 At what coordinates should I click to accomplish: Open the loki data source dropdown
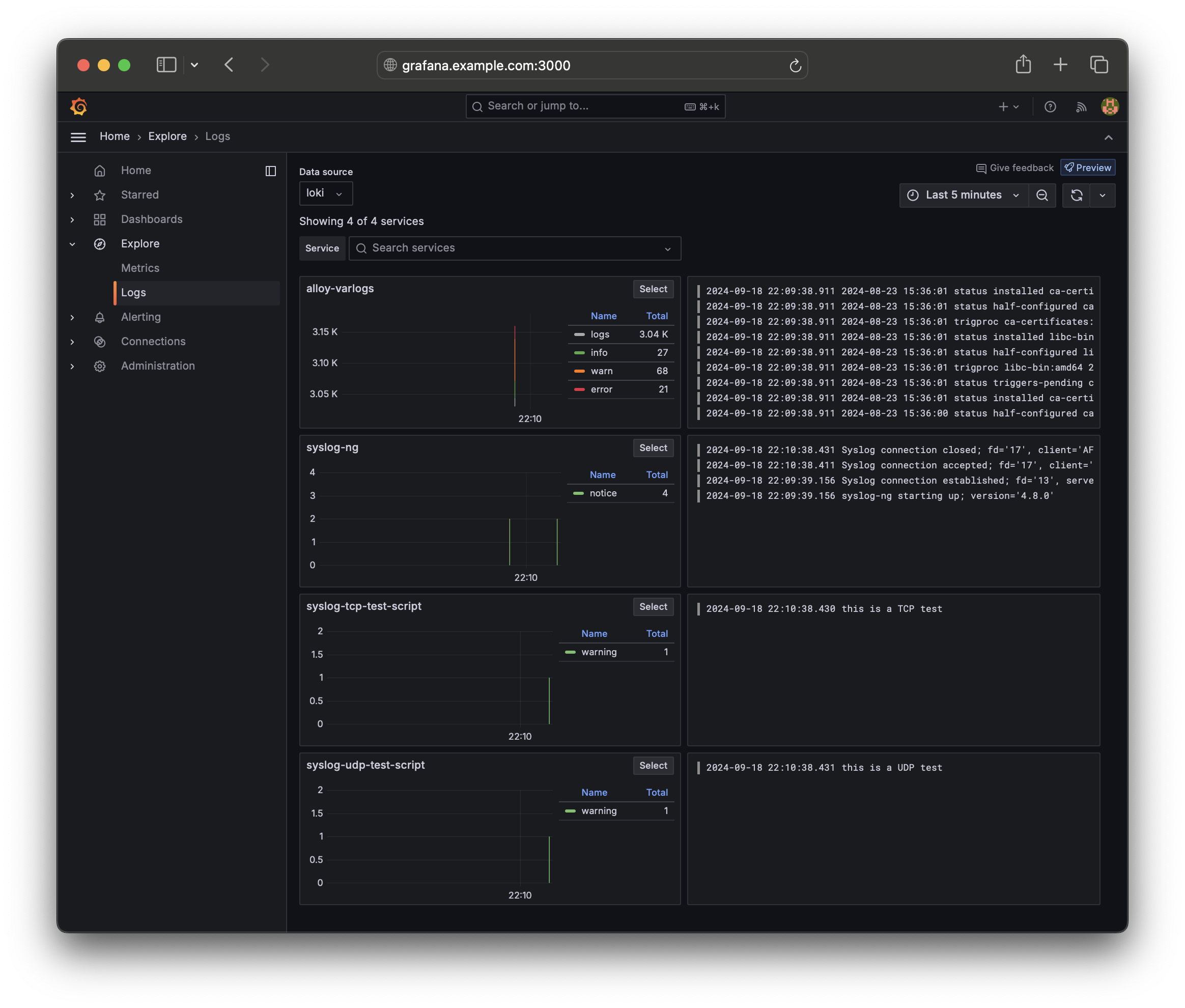coord(325,193)
